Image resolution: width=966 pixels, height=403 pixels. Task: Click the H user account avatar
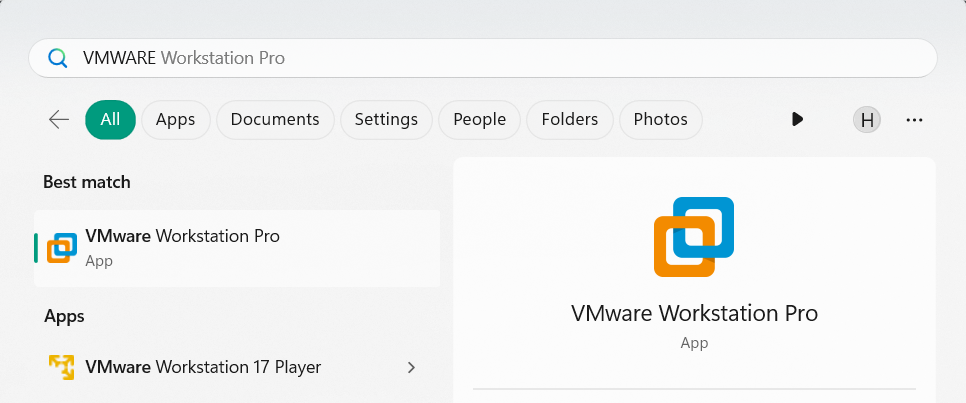pos(866,120)
